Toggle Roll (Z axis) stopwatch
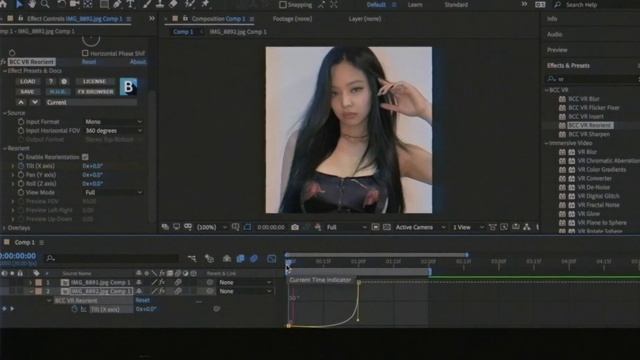The image size is (640, 360). tap(21, 184)
